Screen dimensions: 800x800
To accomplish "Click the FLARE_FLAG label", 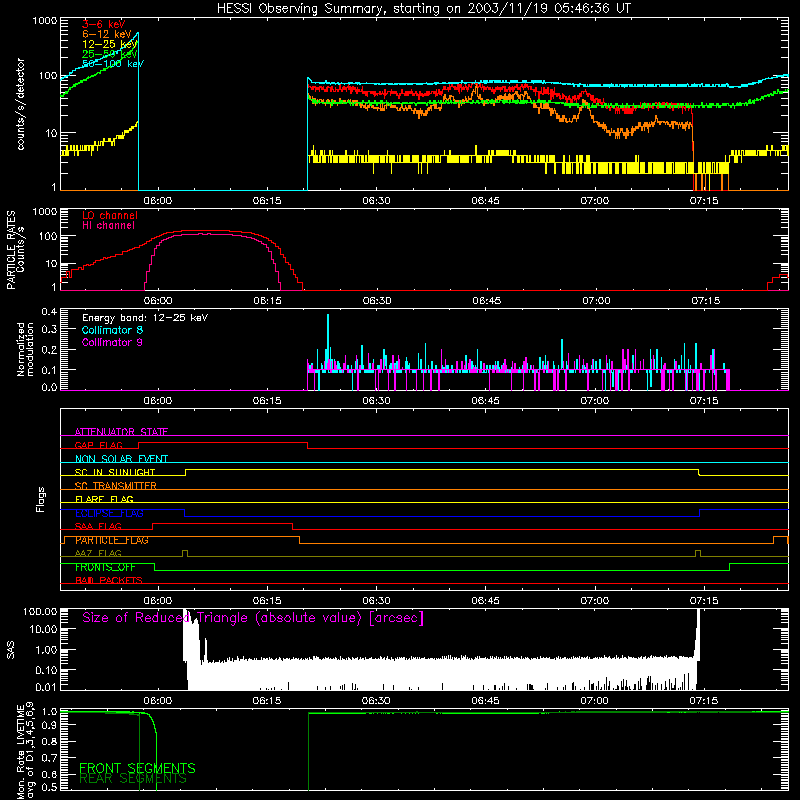I will pyautogui.click(x=104, y=499).
